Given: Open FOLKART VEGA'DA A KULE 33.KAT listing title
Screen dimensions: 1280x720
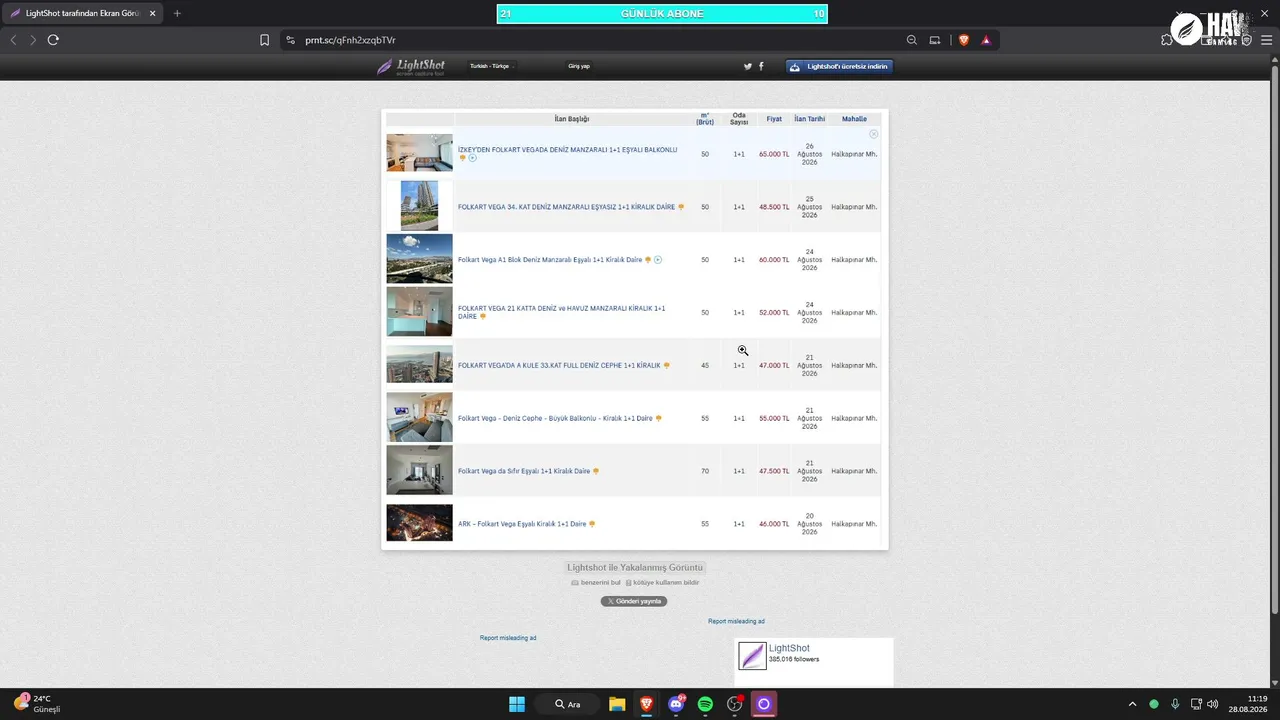Looking at the screenshot, I should pyautogui.click(x=559, y=366).
